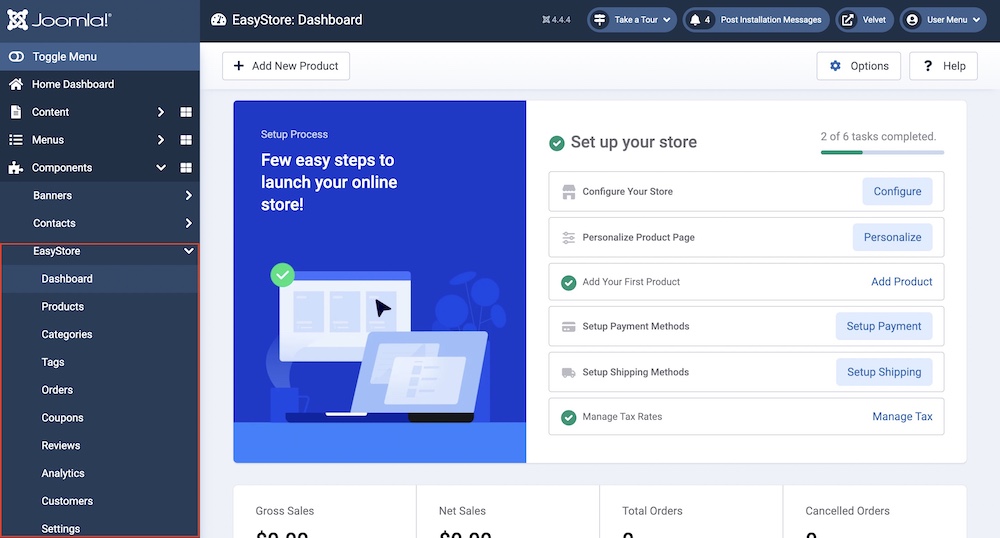Click the Setup Payment button
Screen dimensions: 1000x538
coord(883,326)
